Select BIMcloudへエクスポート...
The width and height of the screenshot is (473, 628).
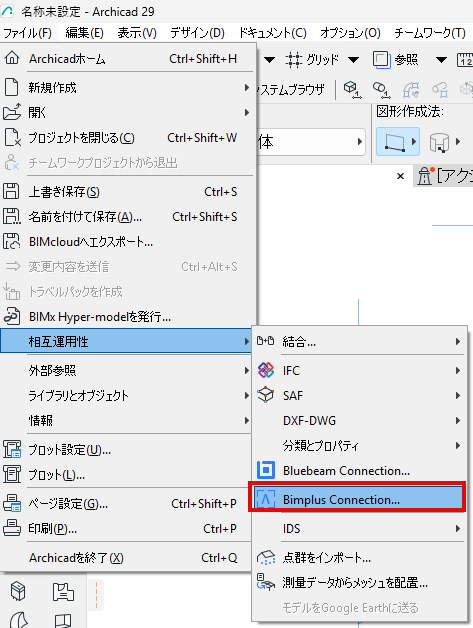point(127,242)
